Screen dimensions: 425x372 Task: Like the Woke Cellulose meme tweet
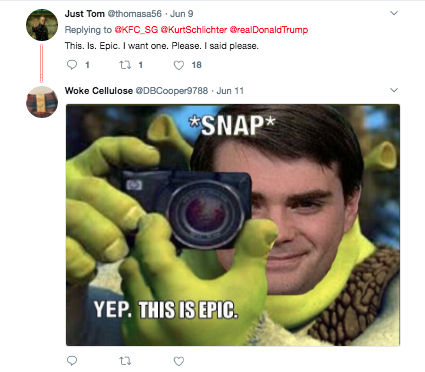click(x=179, y=361)
